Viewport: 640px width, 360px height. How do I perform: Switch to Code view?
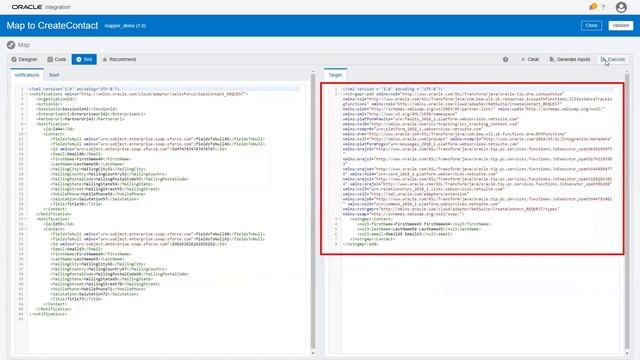coord(56,60)
